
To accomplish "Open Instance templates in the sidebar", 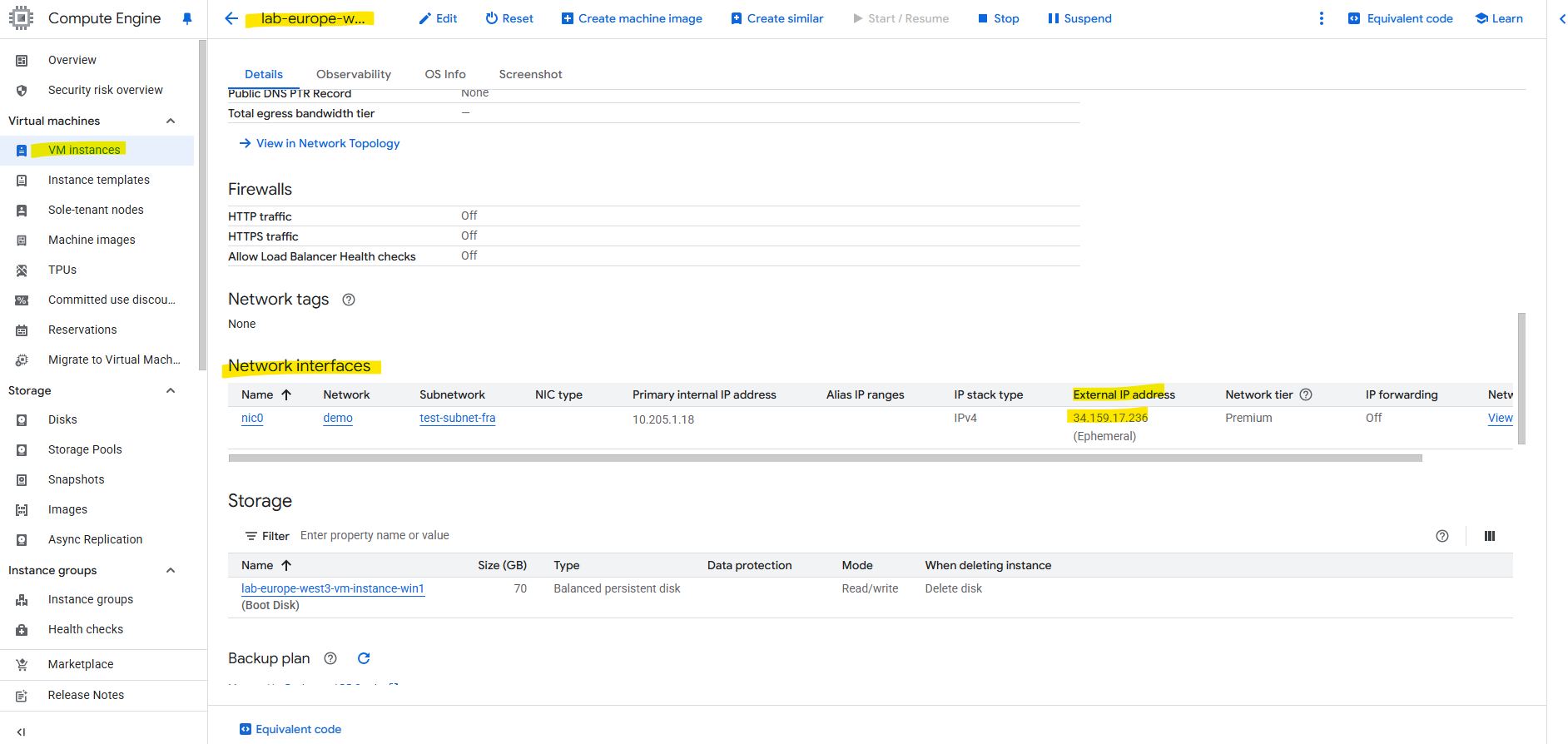I will pos(99,180).
